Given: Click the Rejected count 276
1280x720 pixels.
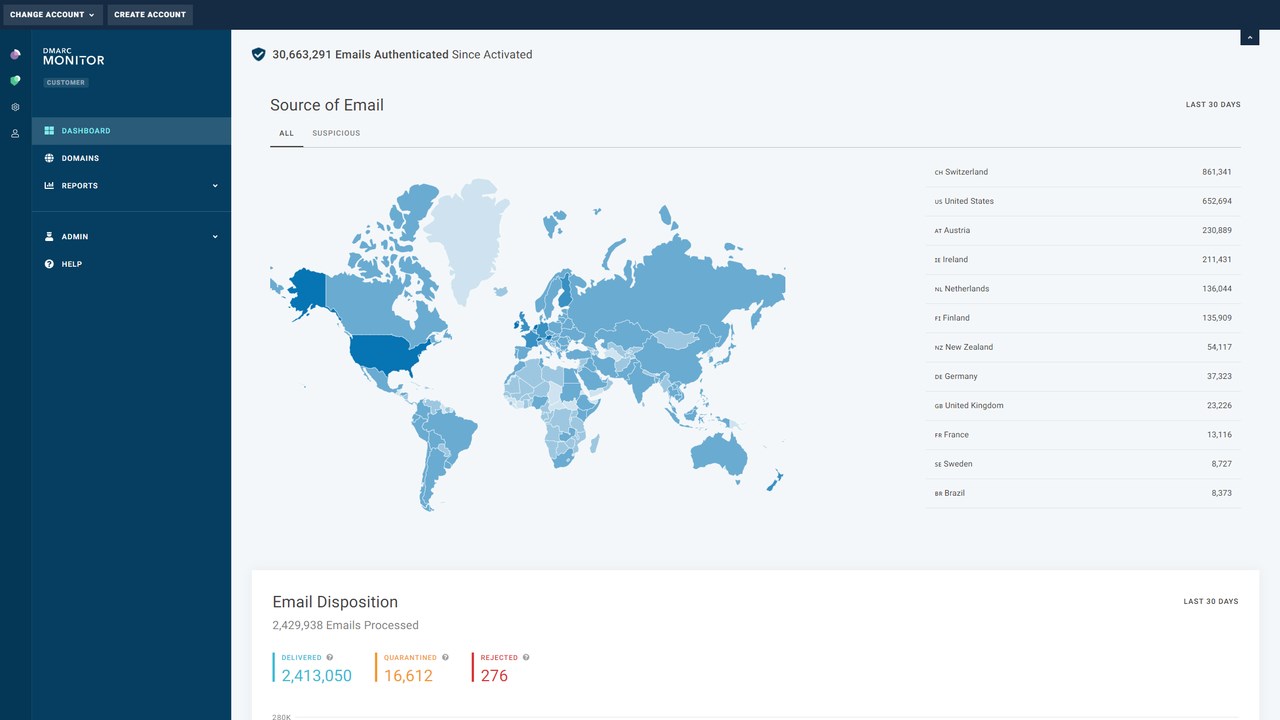Looking at the screenshot, I should click(x=494, y=676).
